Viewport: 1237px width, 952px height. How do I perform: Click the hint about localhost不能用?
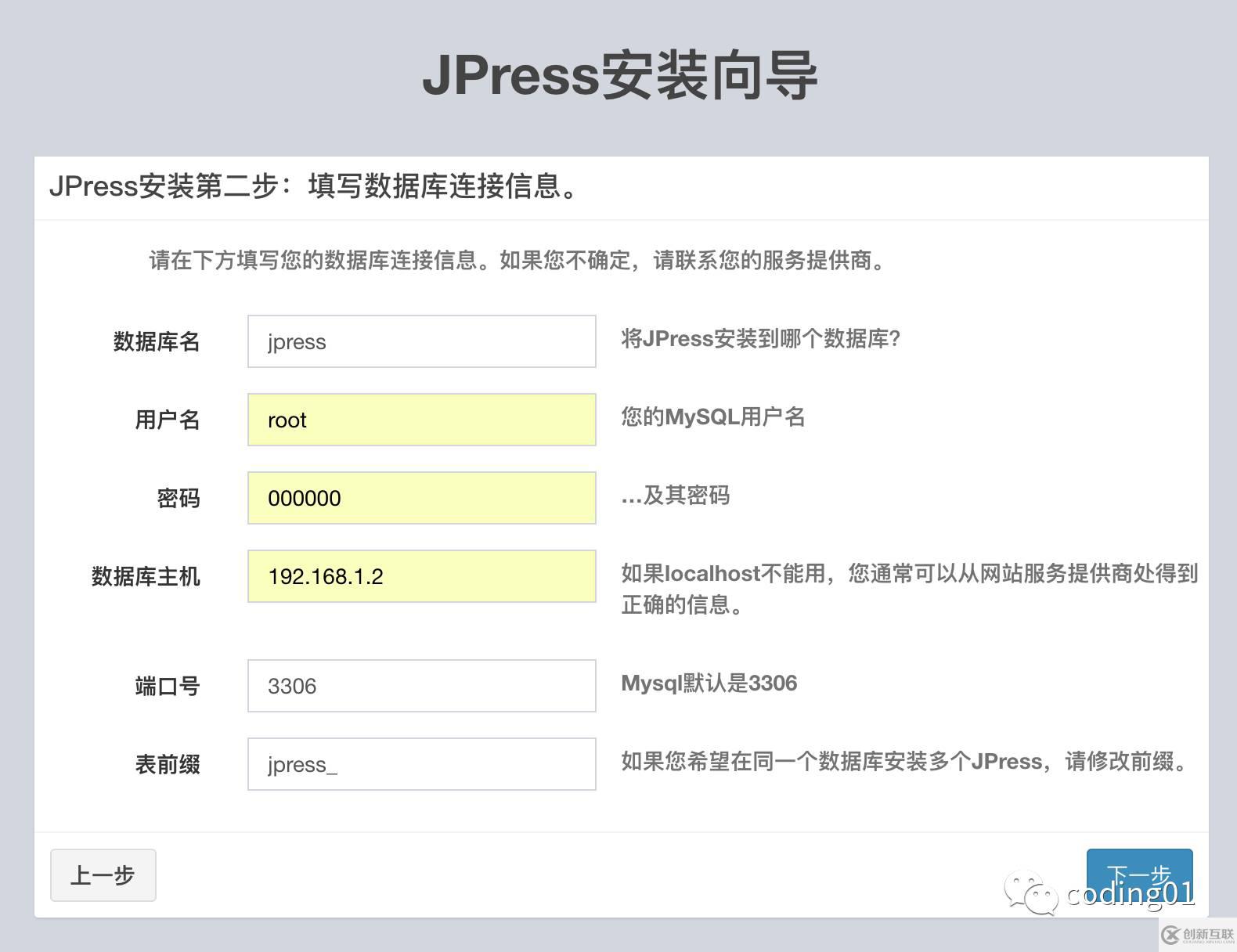click(x=910, y=589)
